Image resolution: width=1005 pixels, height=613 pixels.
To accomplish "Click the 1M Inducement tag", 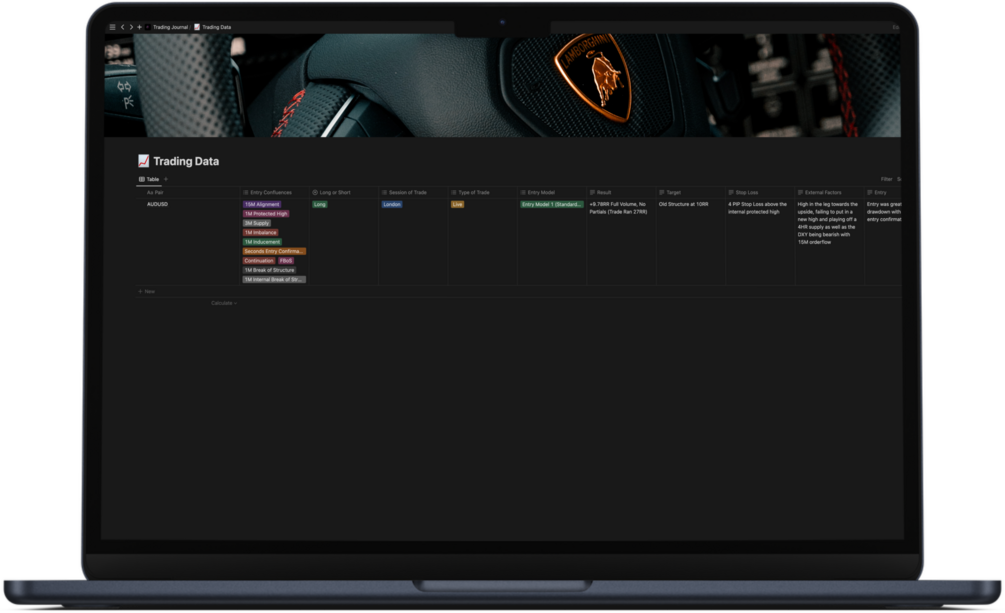I will point(262,242).
